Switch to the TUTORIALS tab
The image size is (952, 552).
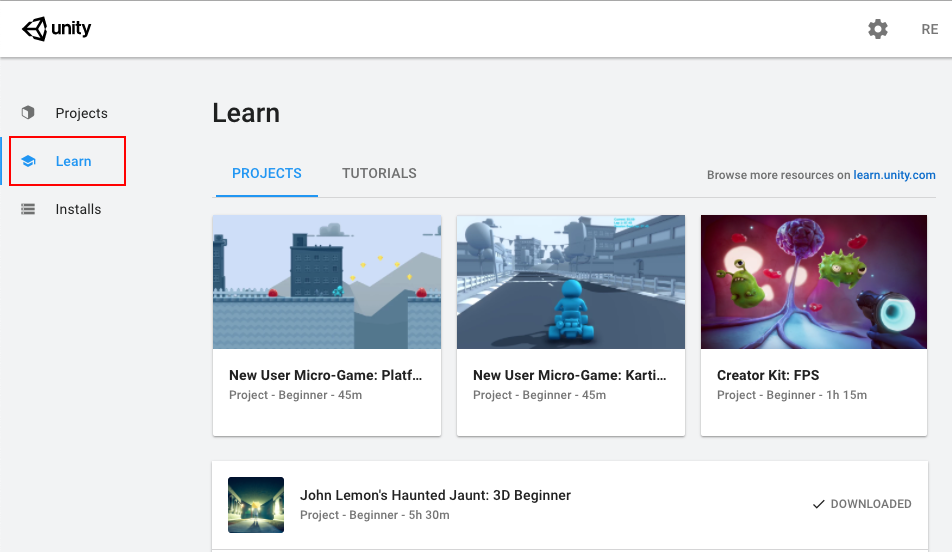pos(379,173)
